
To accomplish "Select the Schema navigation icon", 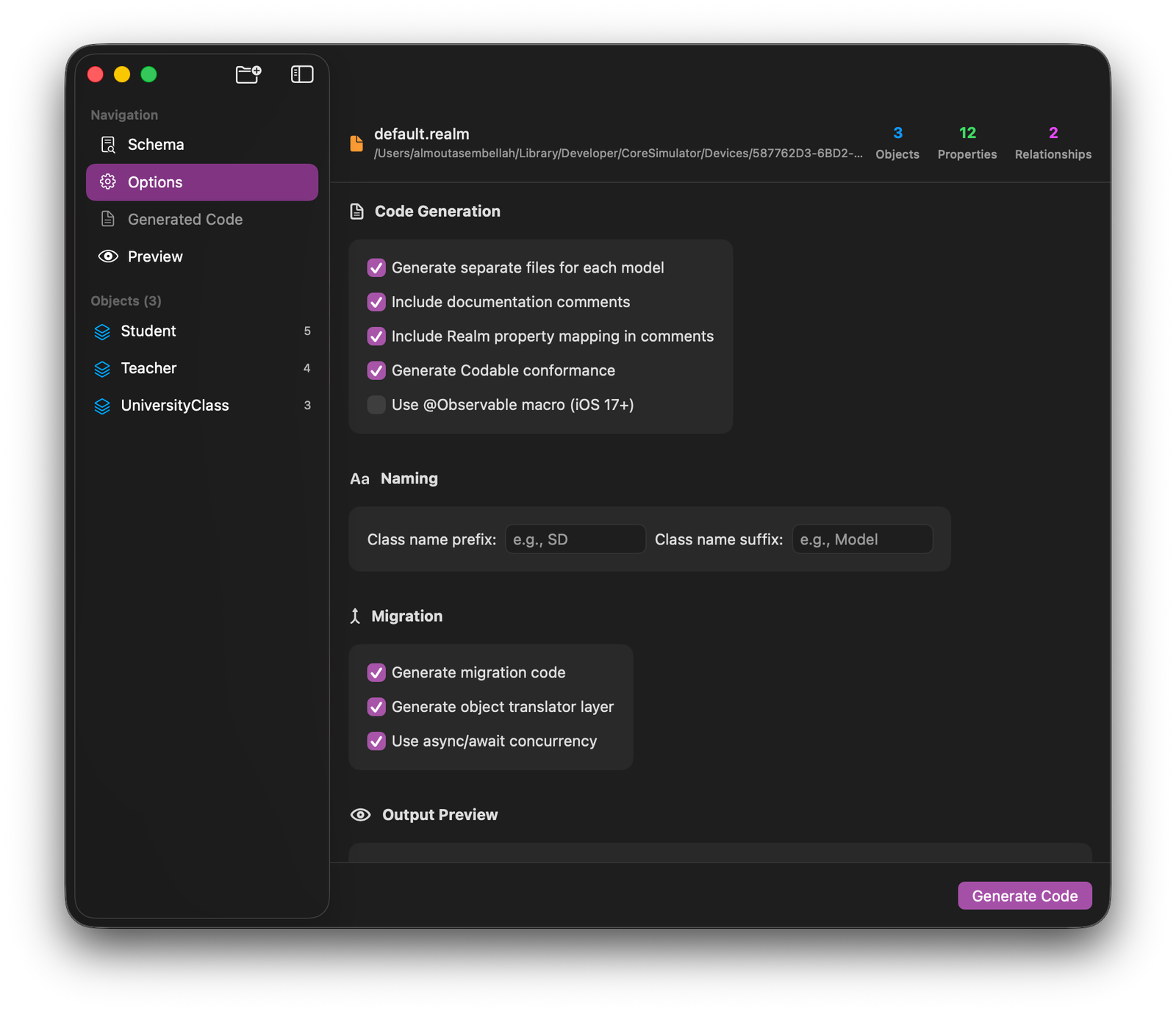I will point(107,144).
